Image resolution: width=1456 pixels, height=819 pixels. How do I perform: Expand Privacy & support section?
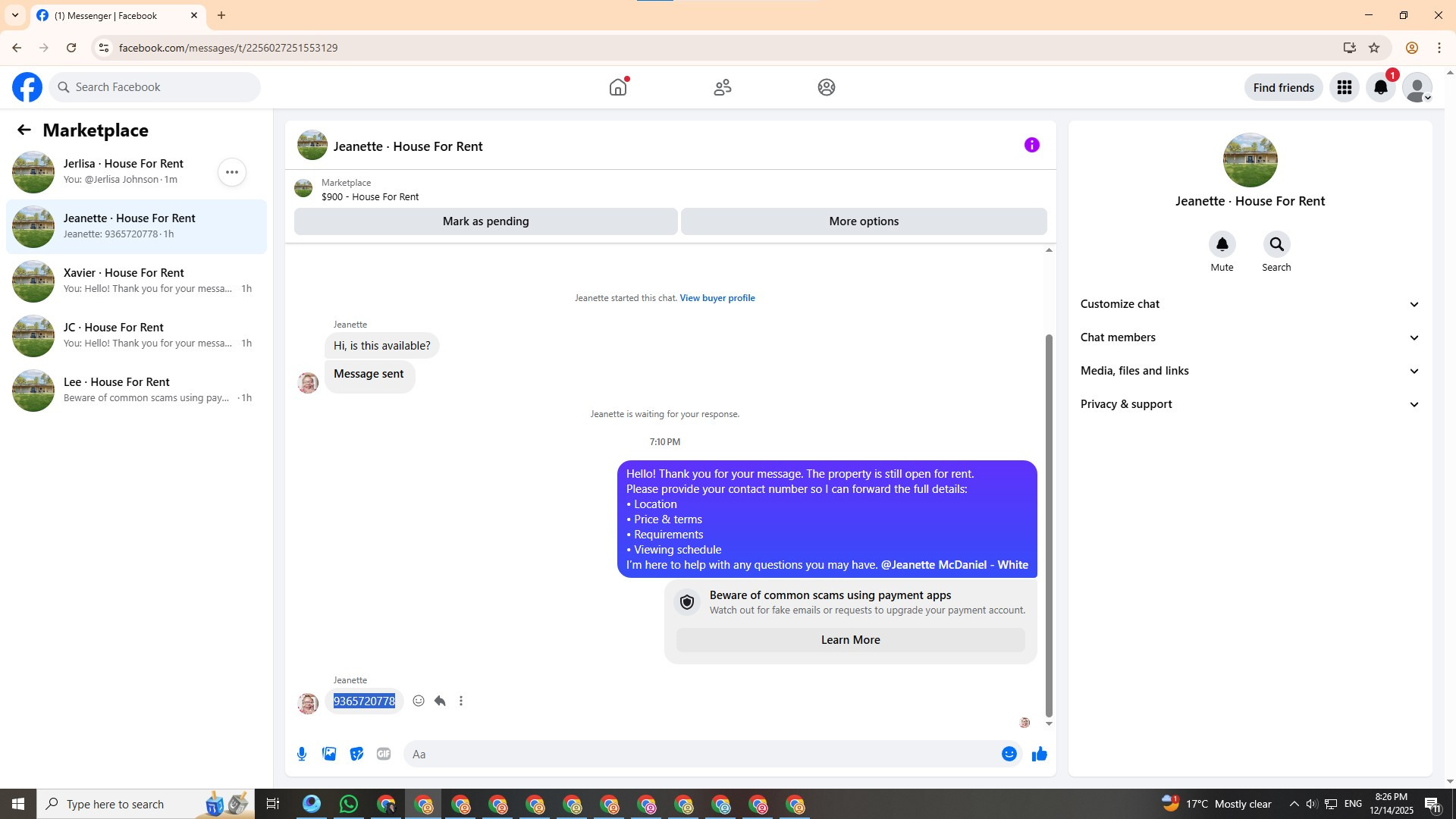coord(1250,404)
